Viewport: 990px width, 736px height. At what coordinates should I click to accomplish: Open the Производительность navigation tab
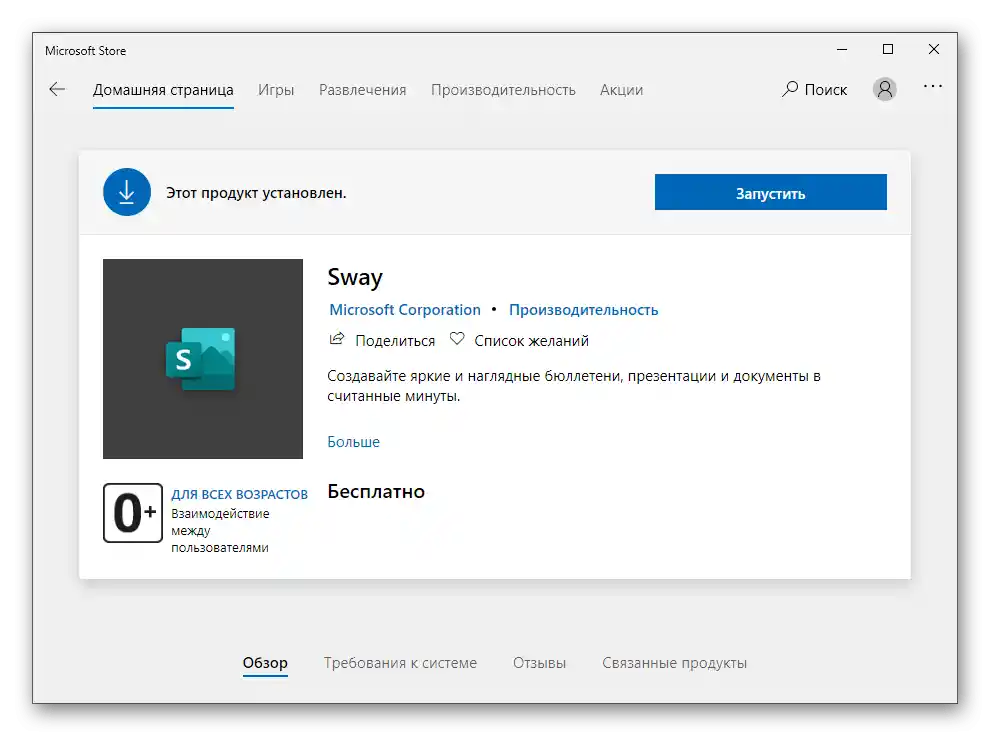point(503,90)
